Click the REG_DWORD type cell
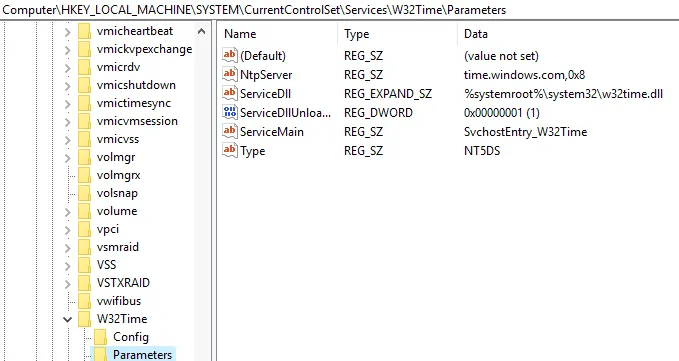This screenshot has width=679, height=361. tap(378, 113)
